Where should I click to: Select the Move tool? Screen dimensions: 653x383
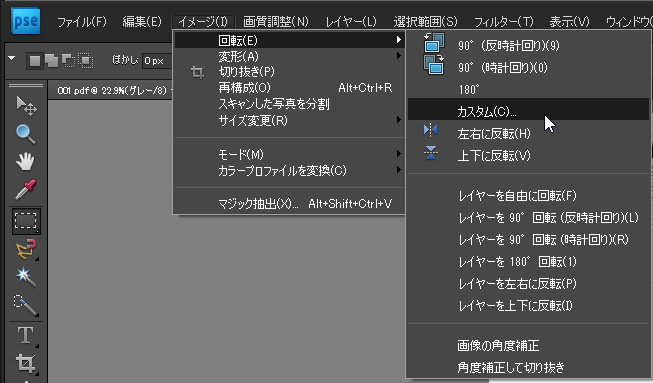click(26, 106)
